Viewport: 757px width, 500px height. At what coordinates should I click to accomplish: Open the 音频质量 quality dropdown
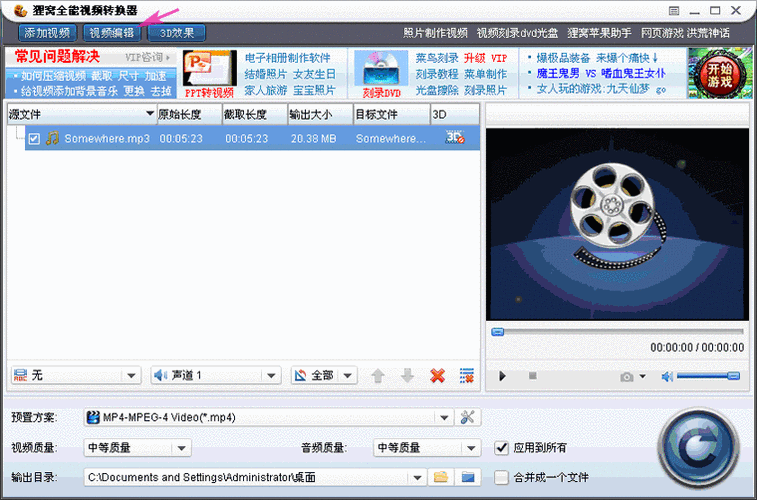point(472,447)
